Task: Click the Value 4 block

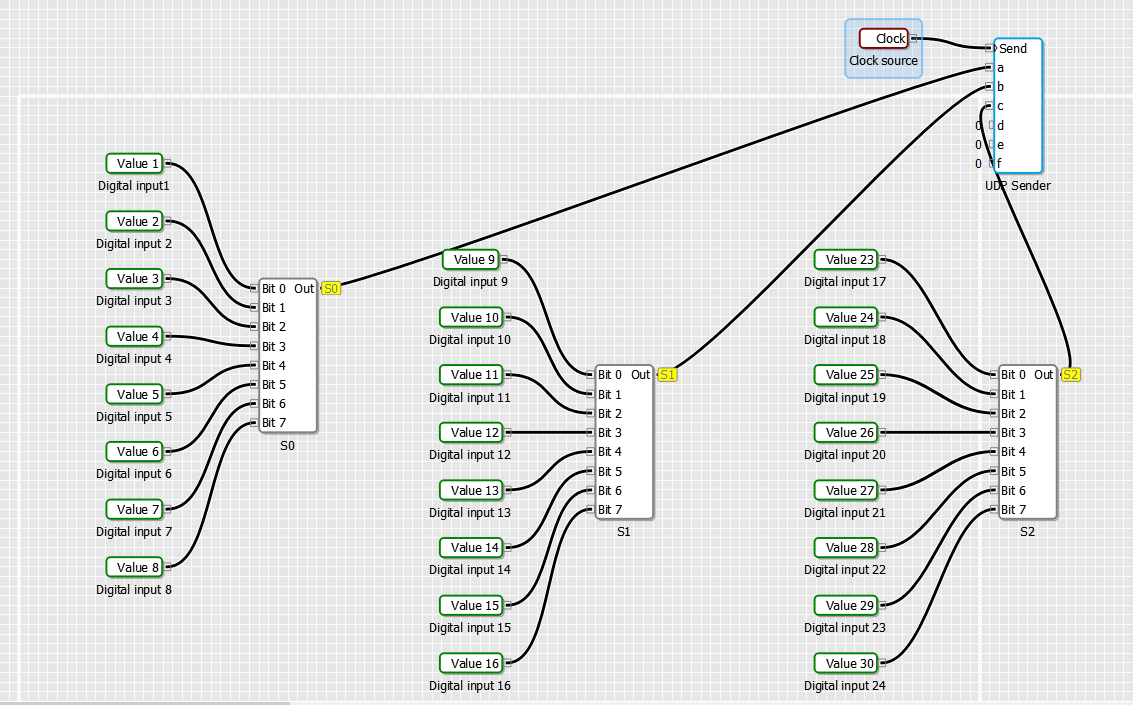Action: click(134, 336)
